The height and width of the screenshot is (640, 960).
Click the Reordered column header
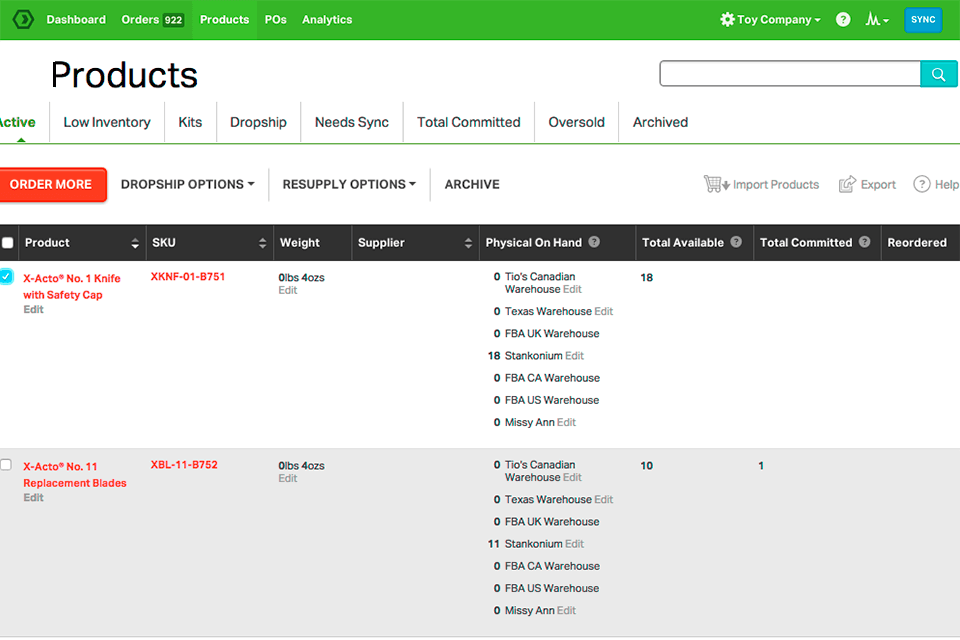point(917,243)
